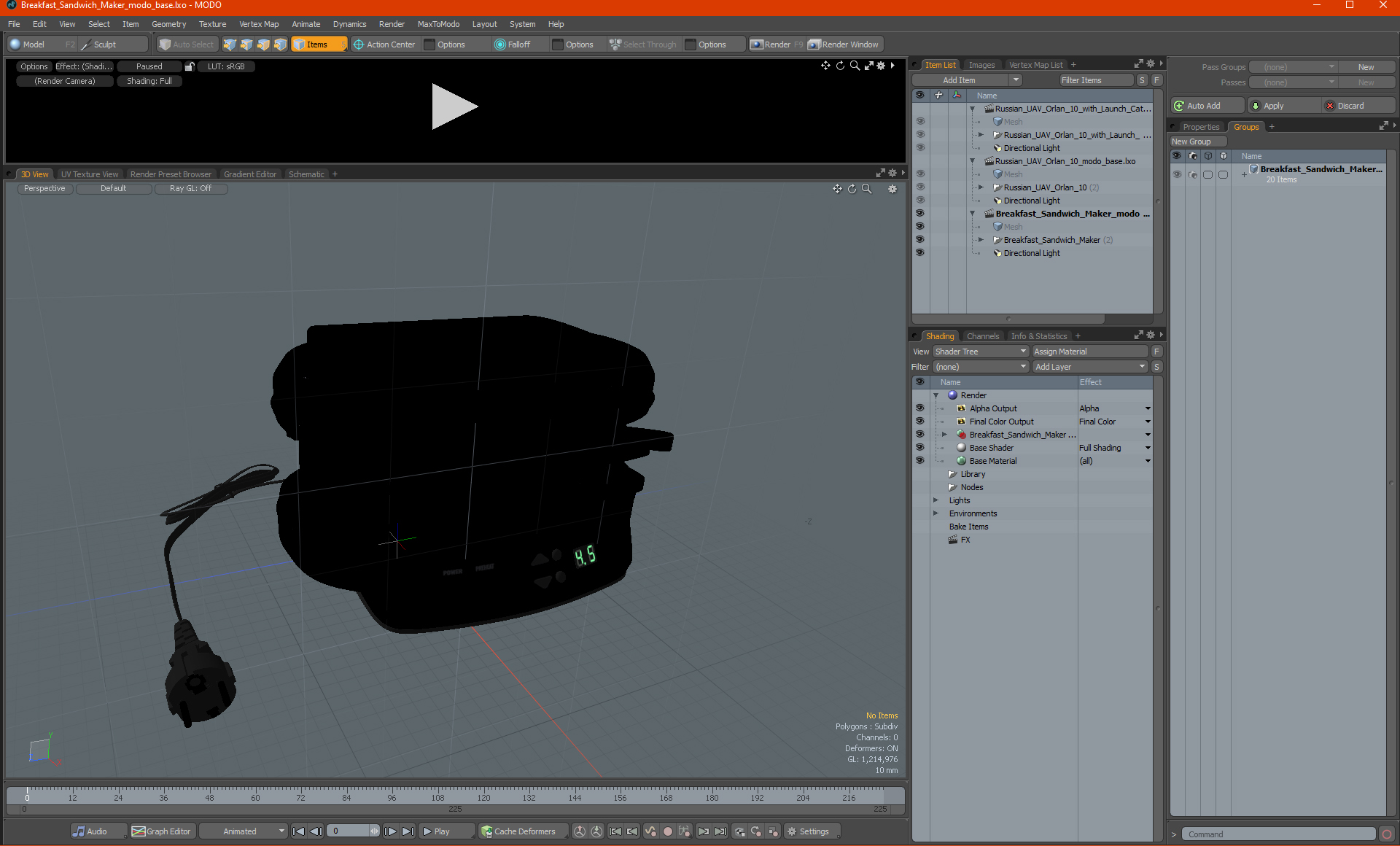1400x846 pixels.
Task: Click the Assign Material button
Action: coord(1060,352)
